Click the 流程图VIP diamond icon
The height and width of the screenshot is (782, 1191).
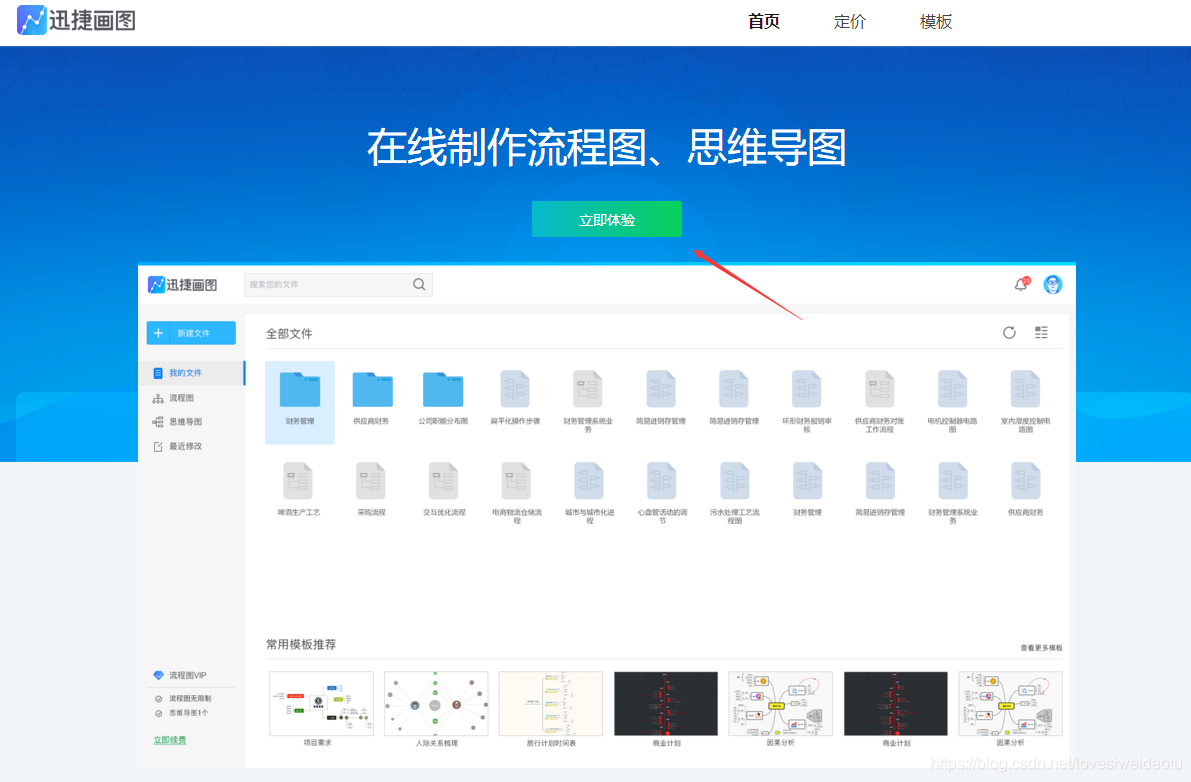click(158, 675)
